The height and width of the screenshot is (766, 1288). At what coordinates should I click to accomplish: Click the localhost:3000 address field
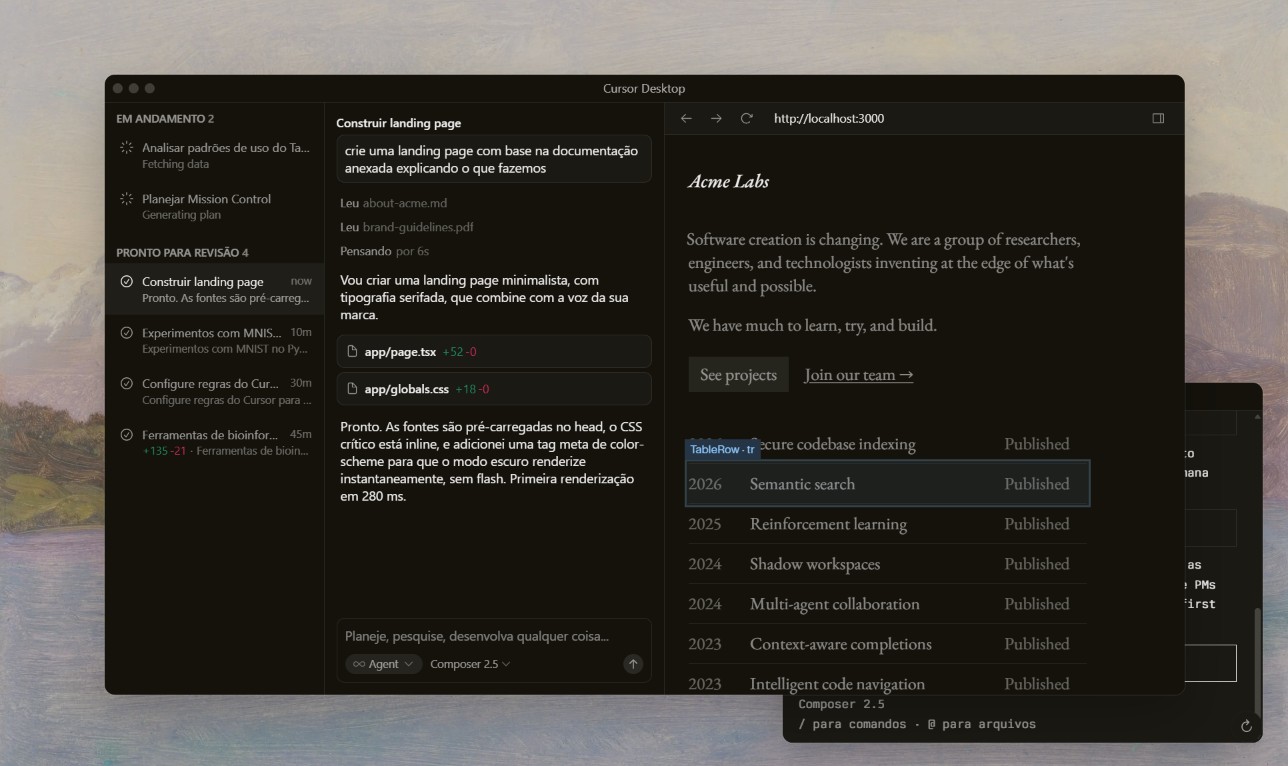click(x=829, y=118)
